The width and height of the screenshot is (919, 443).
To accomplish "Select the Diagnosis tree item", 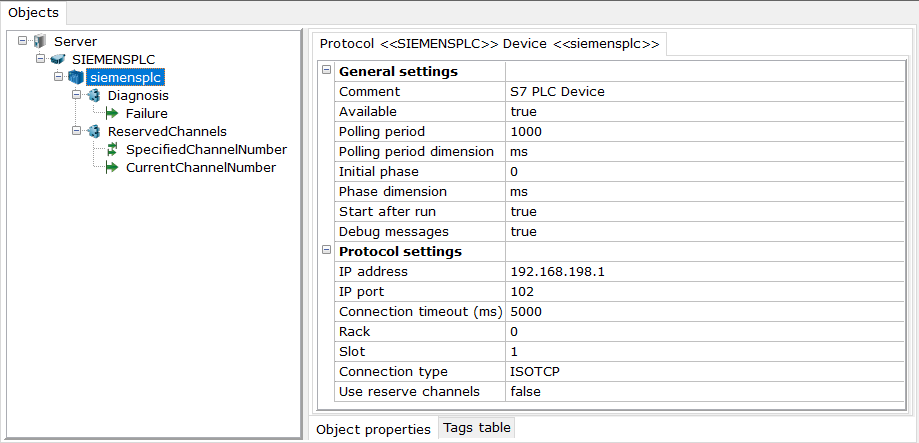I will point(138,96).
